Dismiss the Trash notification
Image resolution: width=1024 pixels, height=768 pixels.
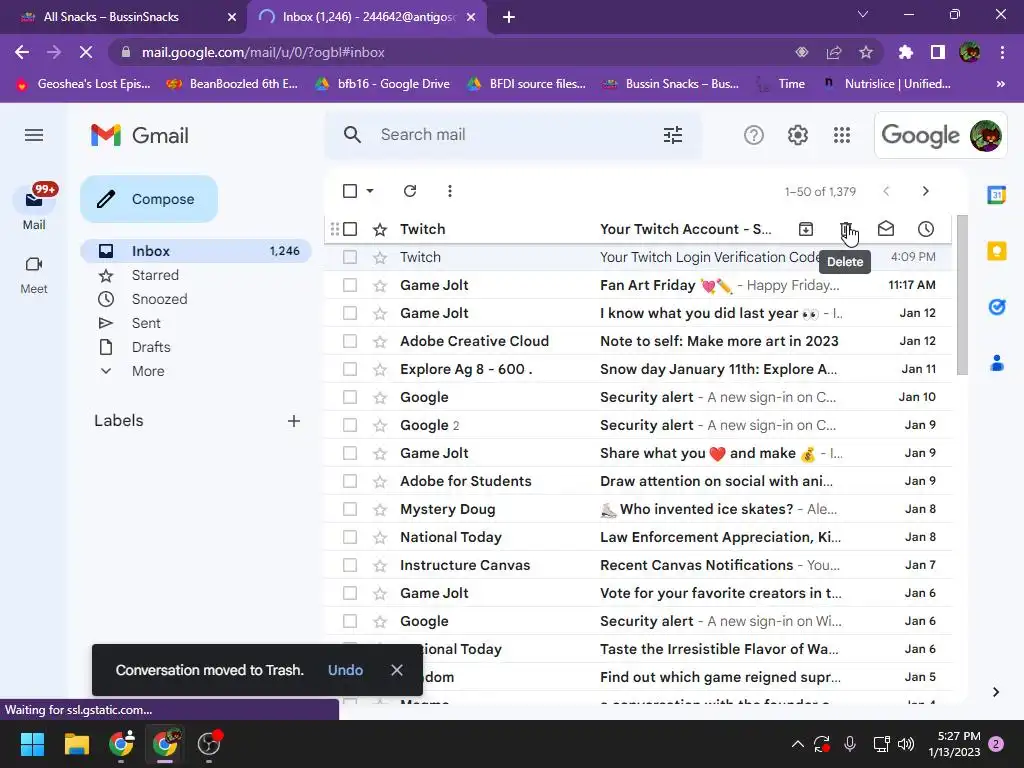pos(396,670)
